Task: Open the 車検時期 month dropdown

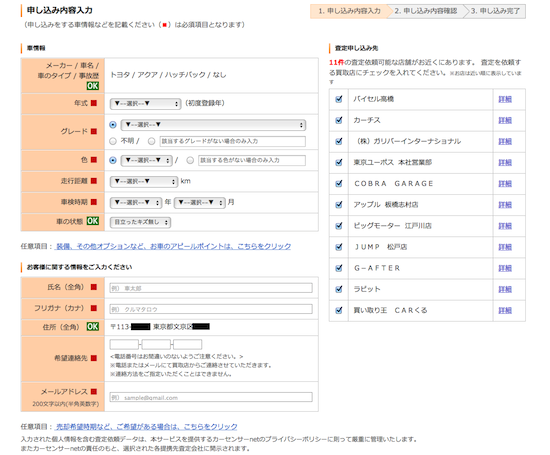Action: [199, 202]
